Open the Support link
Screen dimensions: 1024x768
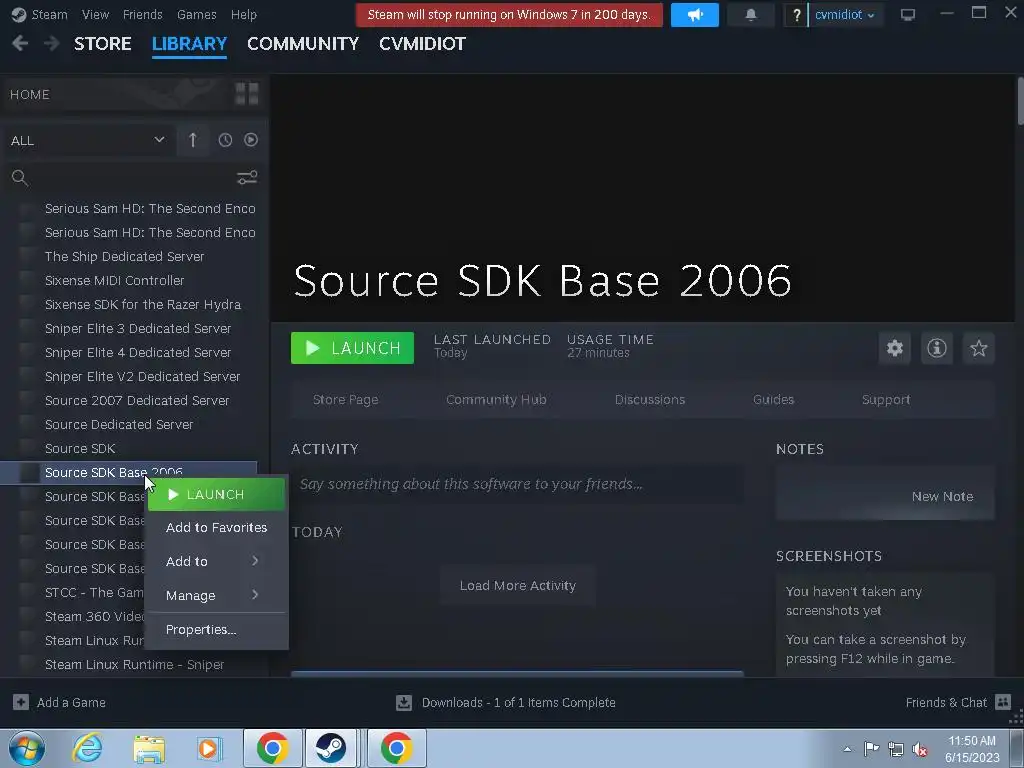pos(886,400)
